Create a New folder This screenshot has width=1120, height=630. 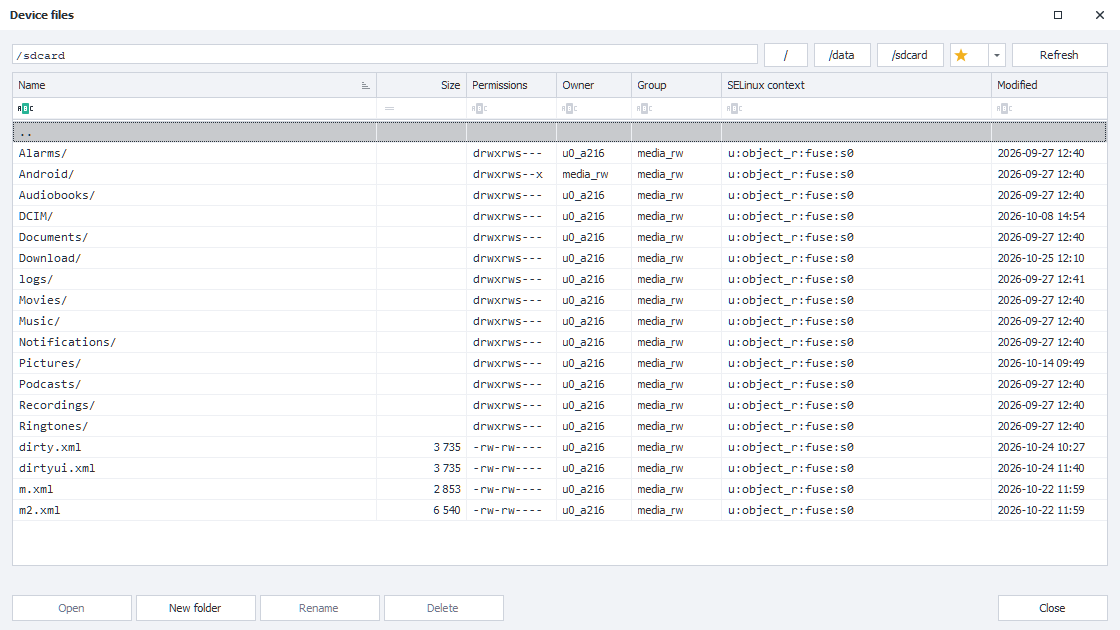[x=195, y=608]
